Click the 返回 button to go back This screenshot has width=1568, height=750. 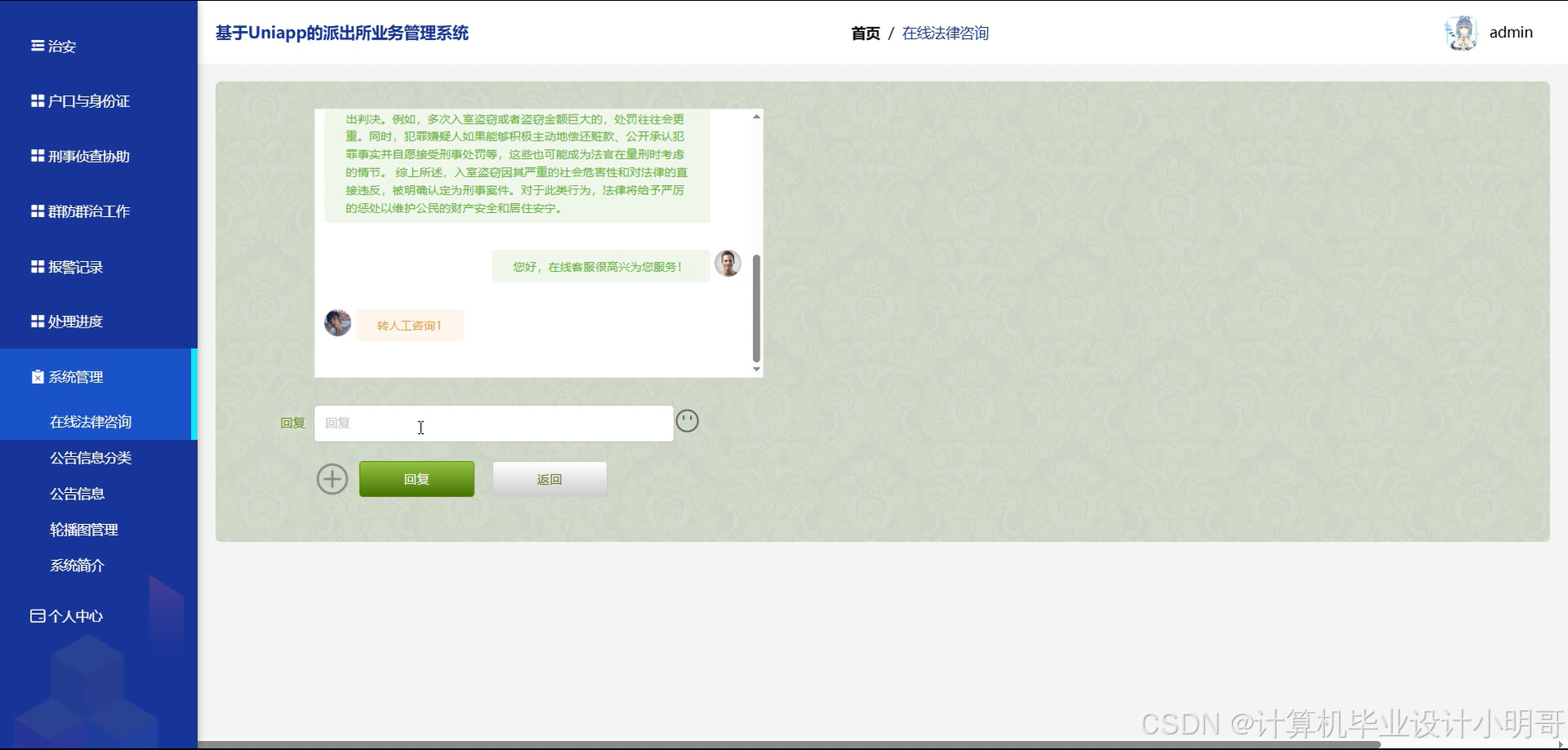tap(548, 478)
